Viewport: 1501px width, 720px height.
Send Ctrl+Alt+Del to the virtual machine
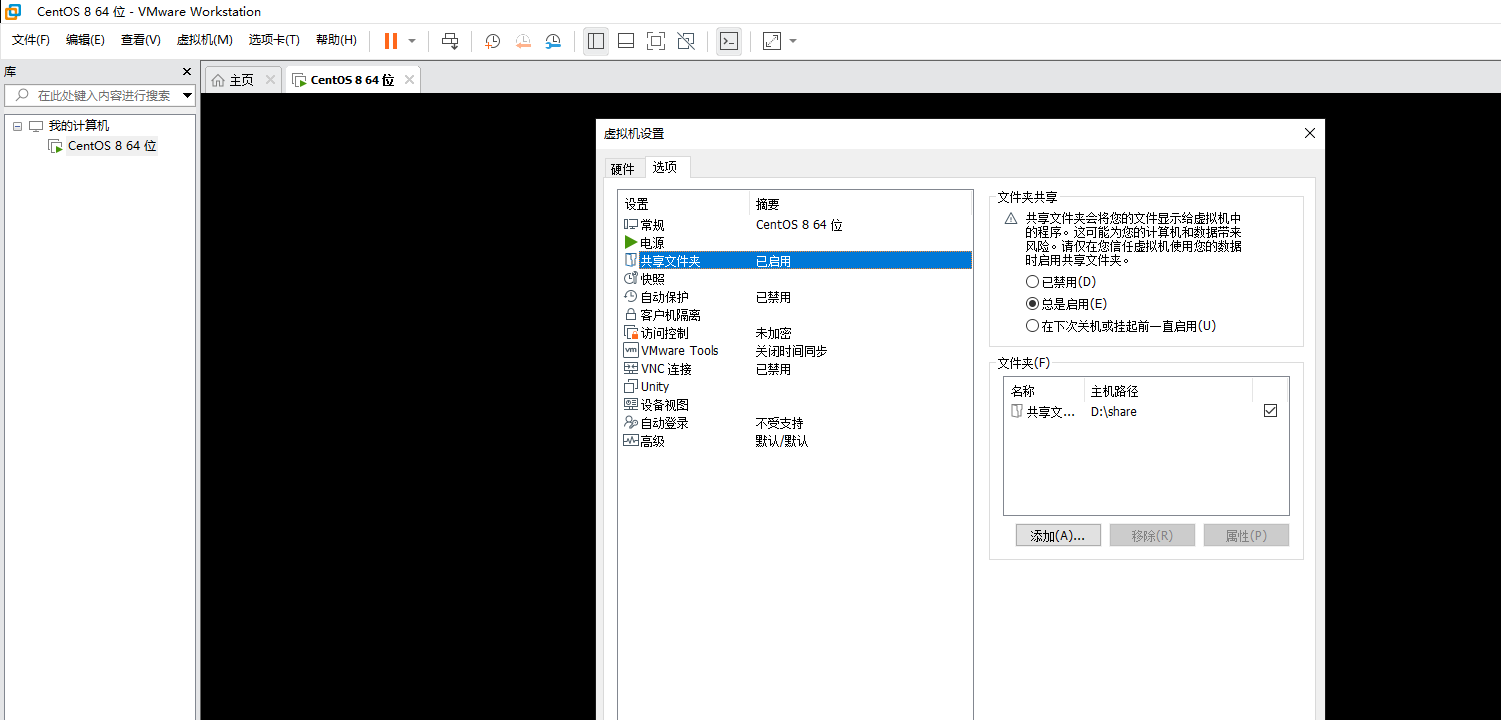pos(450,41)
